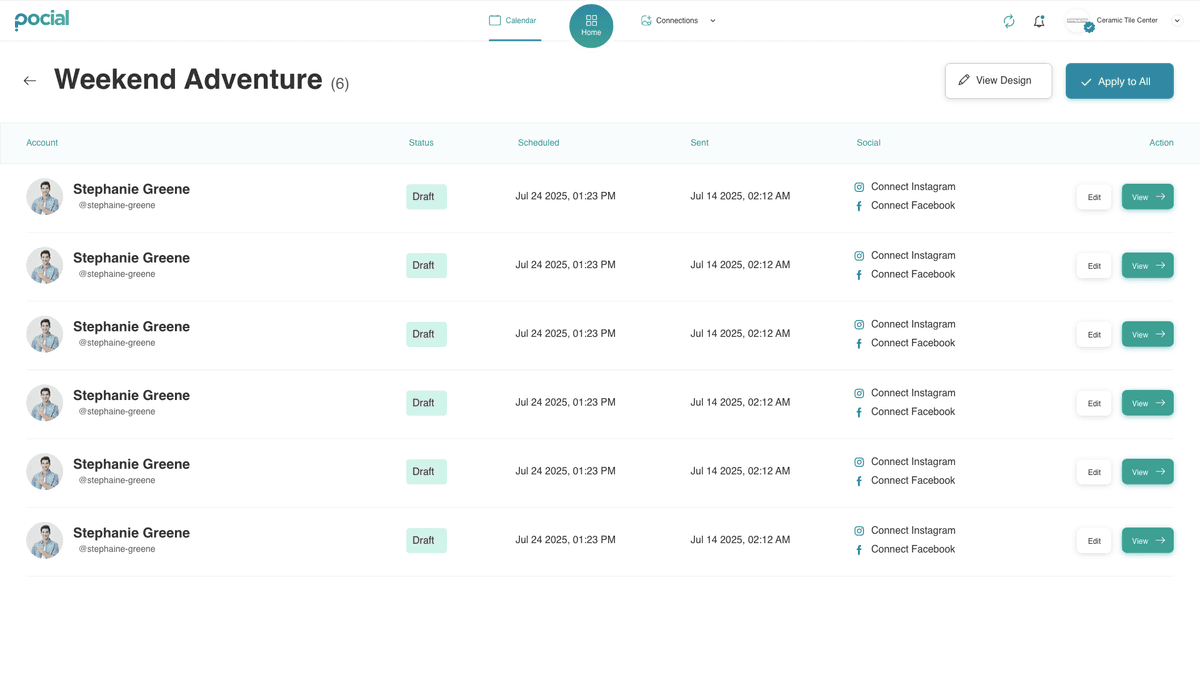The width and height of the screenshot is (1200, 675).
Task: Click Edit in the fourth row
Action: [1094, 404]
